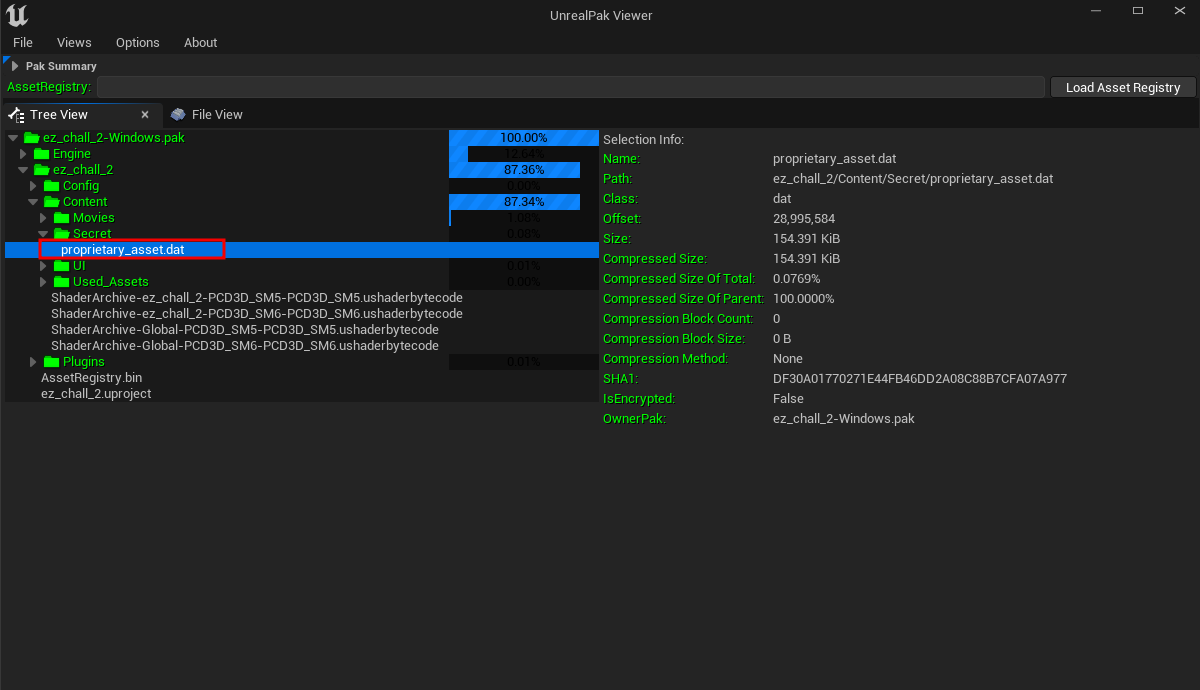Screen dimensions: 1200x690
Task: Switch to the File View tab
Action: coord(216,115)
